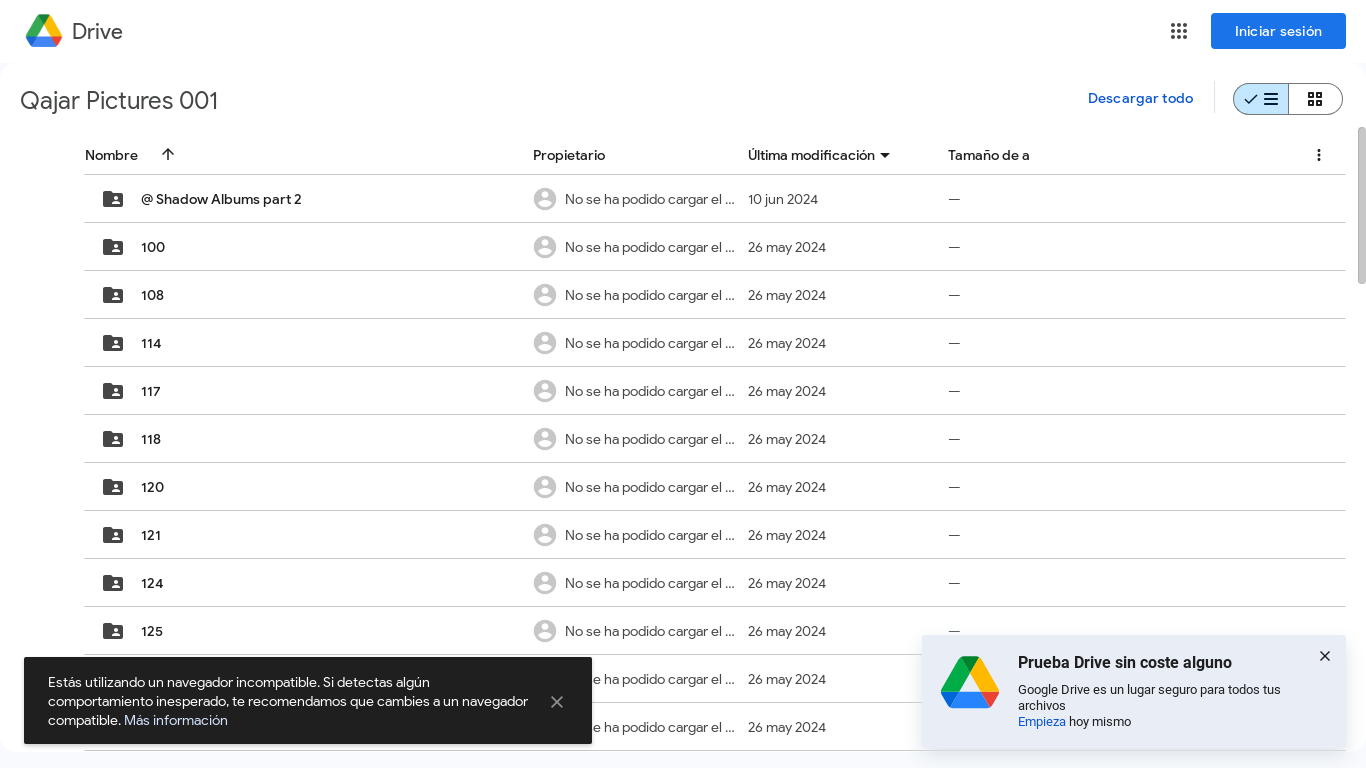The width and height of the screenshot is (1366, 768).
Task: Click the Nombre column header
Action: (x=111, y=155)
